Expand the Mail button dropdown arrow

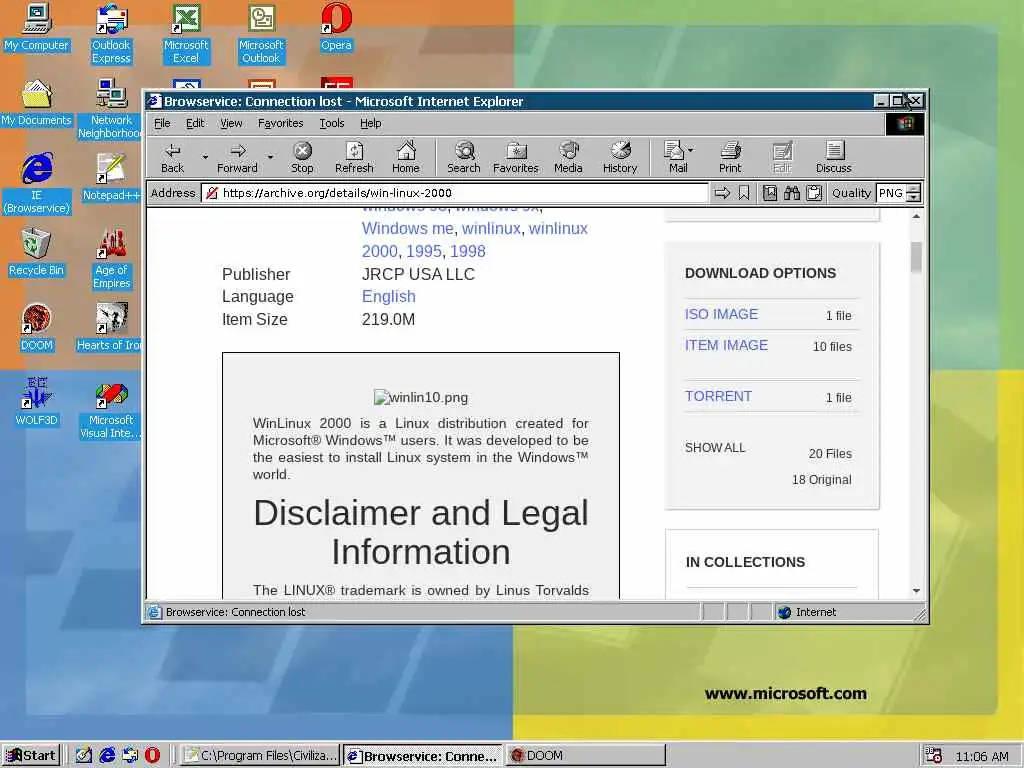(x=691, y=150)
